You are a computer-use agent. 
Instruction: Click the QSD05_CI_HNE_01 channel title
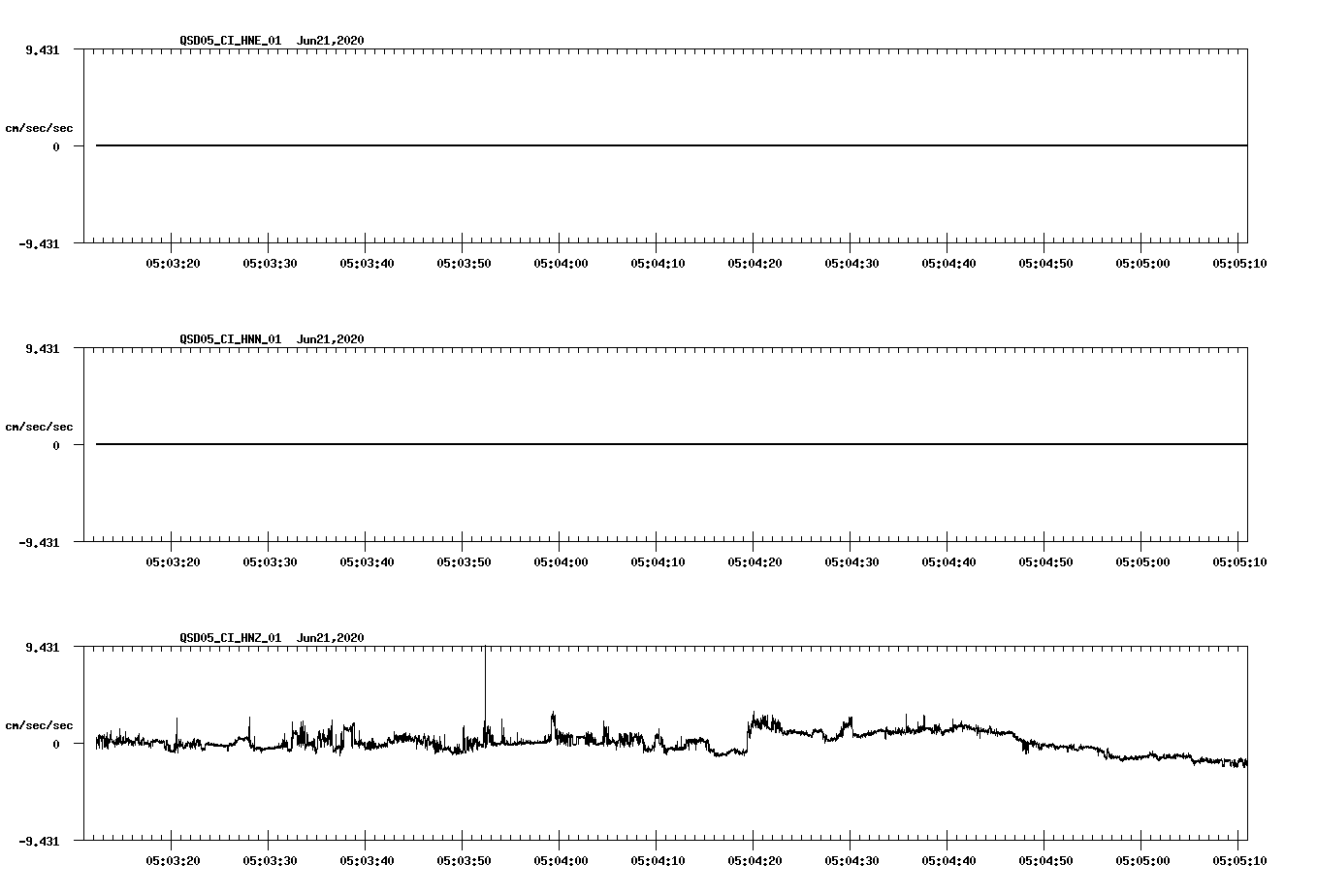click(231, 41)
